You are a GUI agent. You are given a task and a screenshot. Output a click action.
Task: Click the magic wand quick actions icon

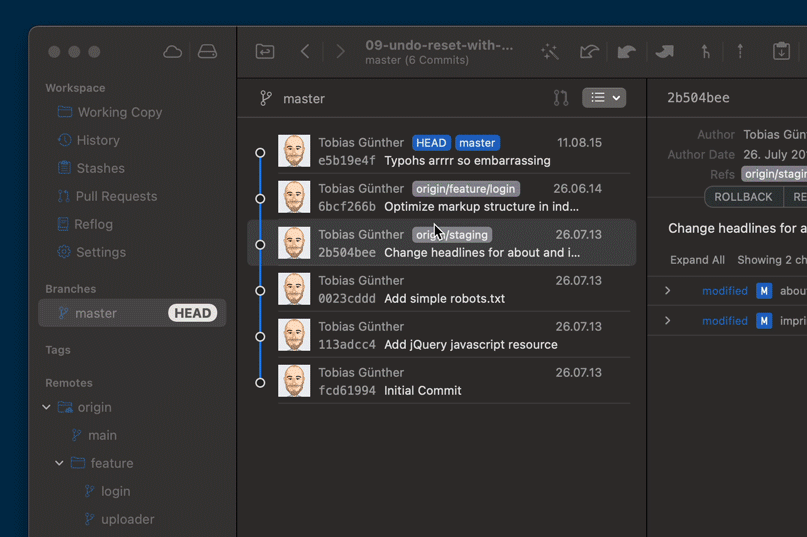[549, 52]
